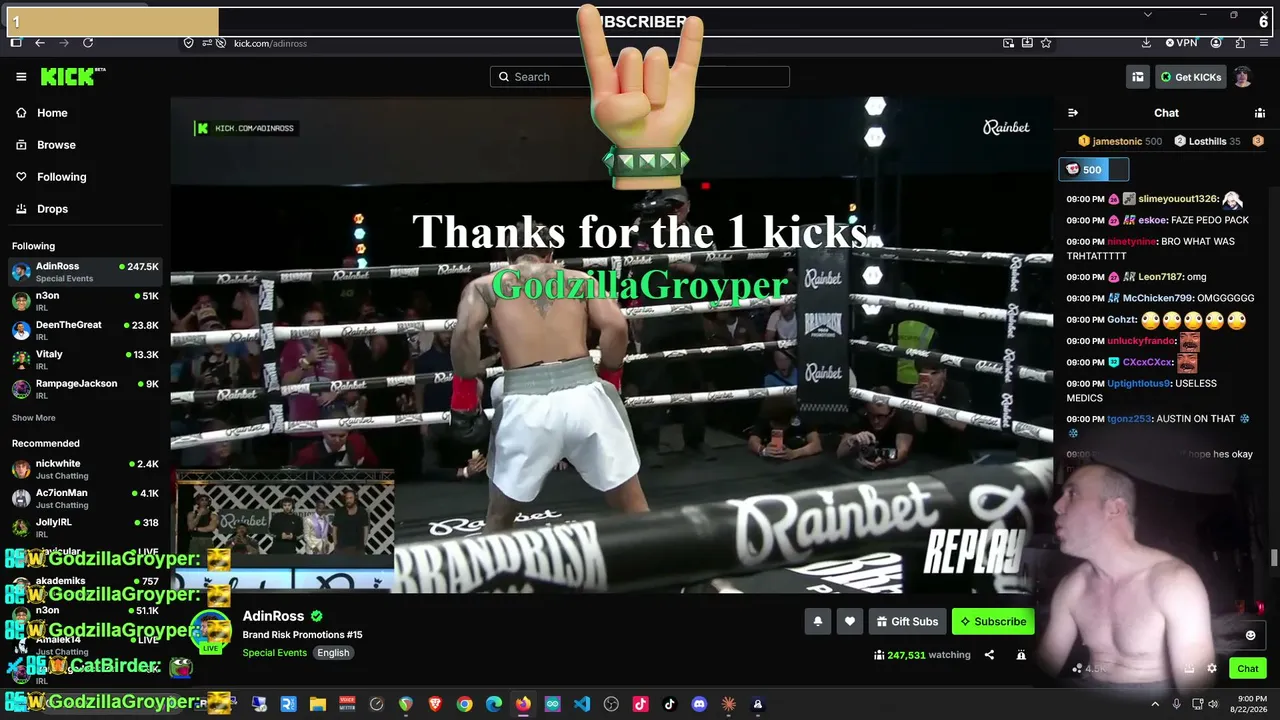Image resolution: width=1280 pixels, height=720 pixels.
Task: Click the Gift Subs button
Action: pos(907,622)
